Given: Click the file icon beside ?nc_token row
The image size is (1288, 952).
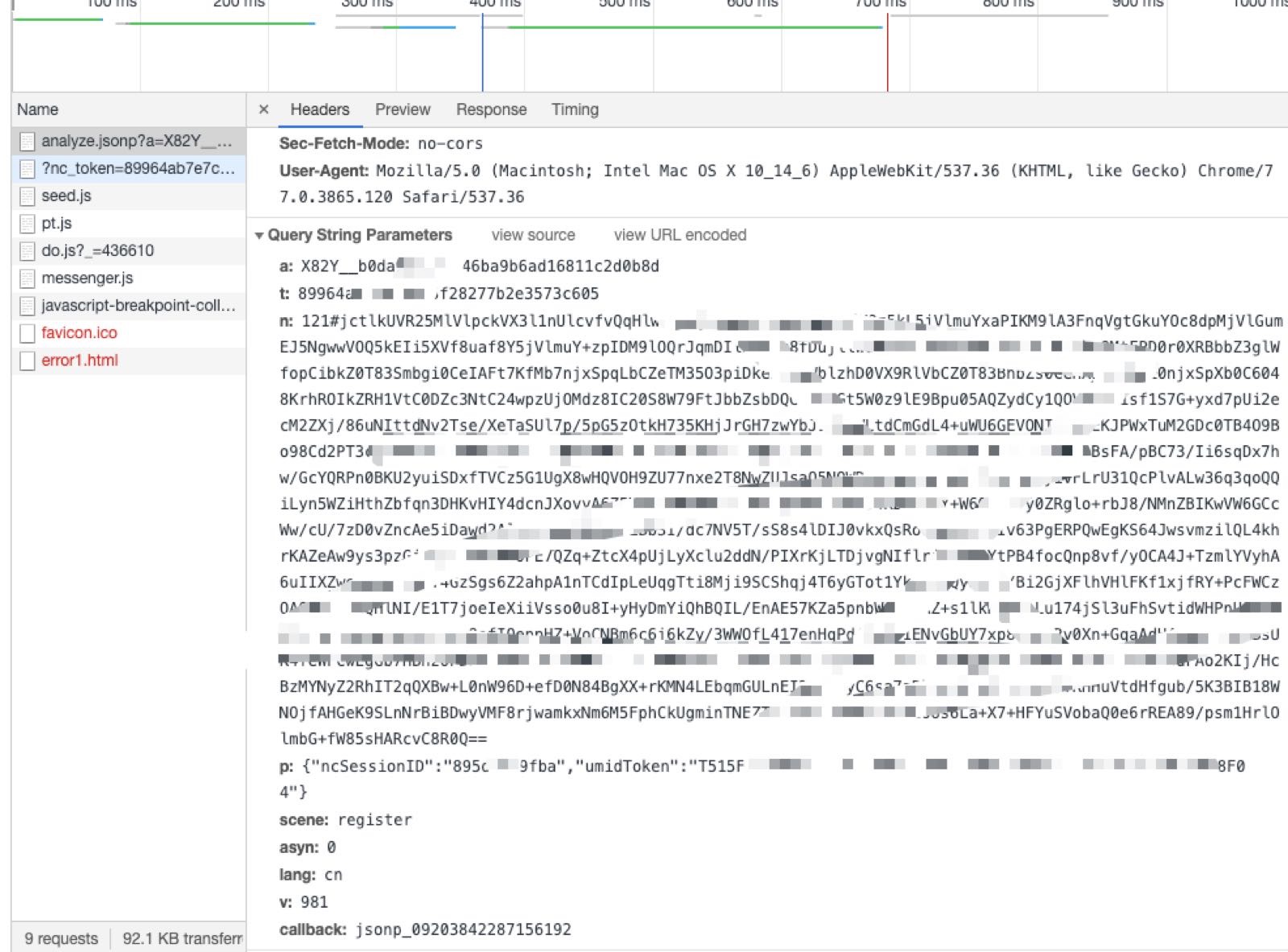Looking at the screenshot, I should (x=27, y=169).
